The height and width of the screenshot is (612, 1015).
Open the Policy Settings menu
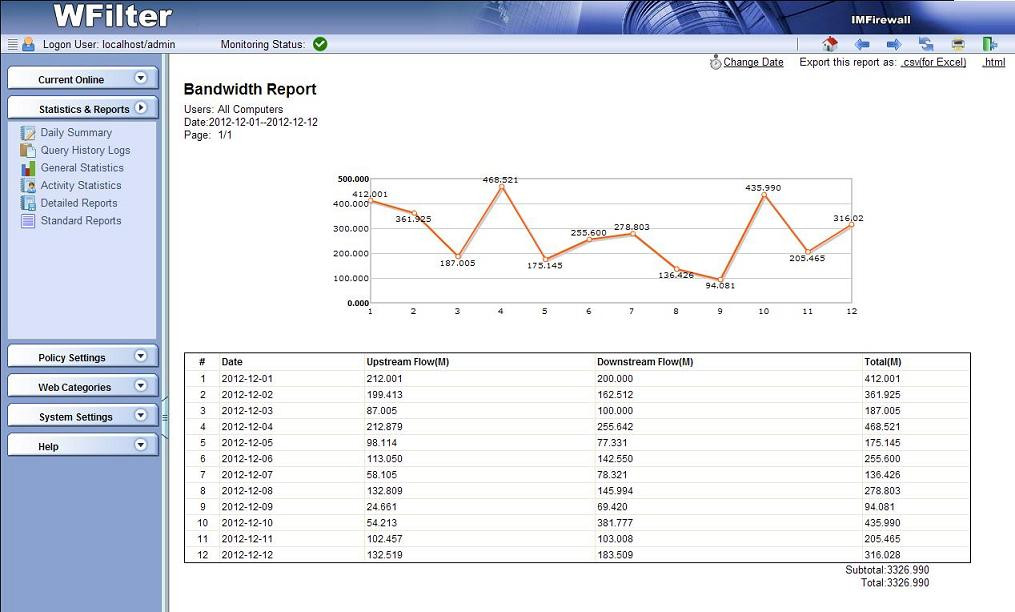point(82,356)
